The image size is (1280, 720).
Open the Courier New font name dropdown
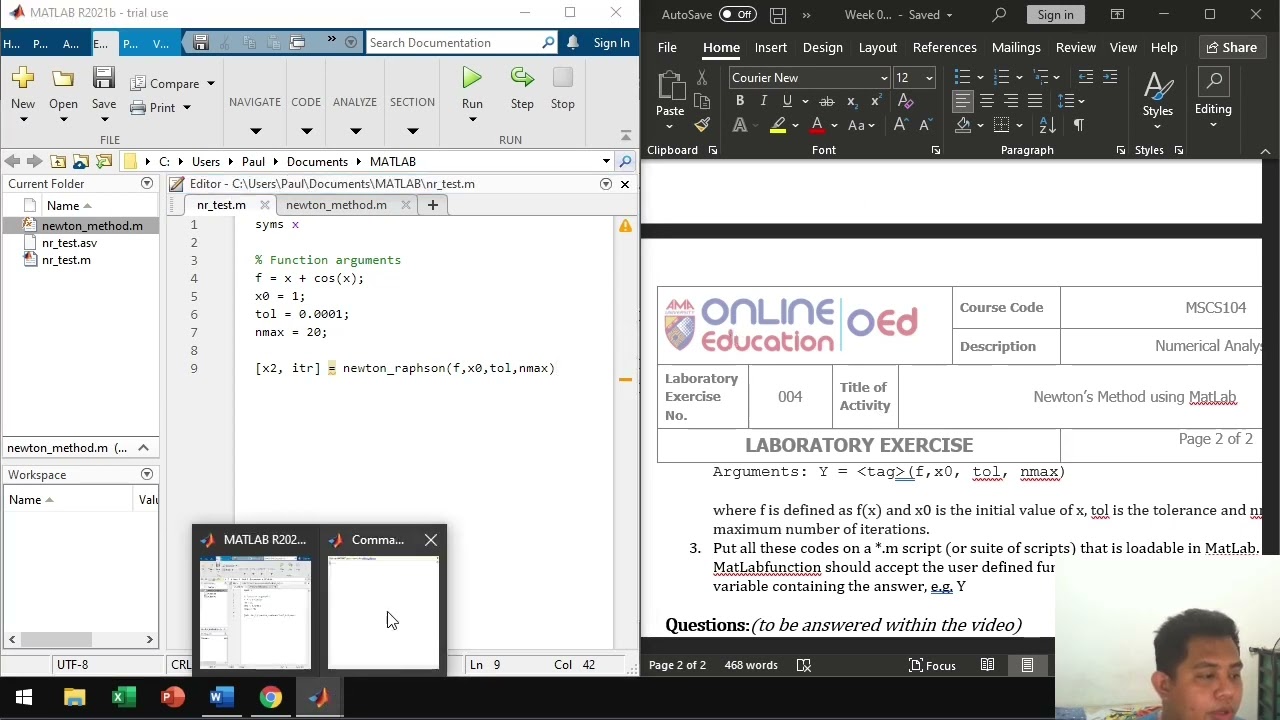[884, 78]
